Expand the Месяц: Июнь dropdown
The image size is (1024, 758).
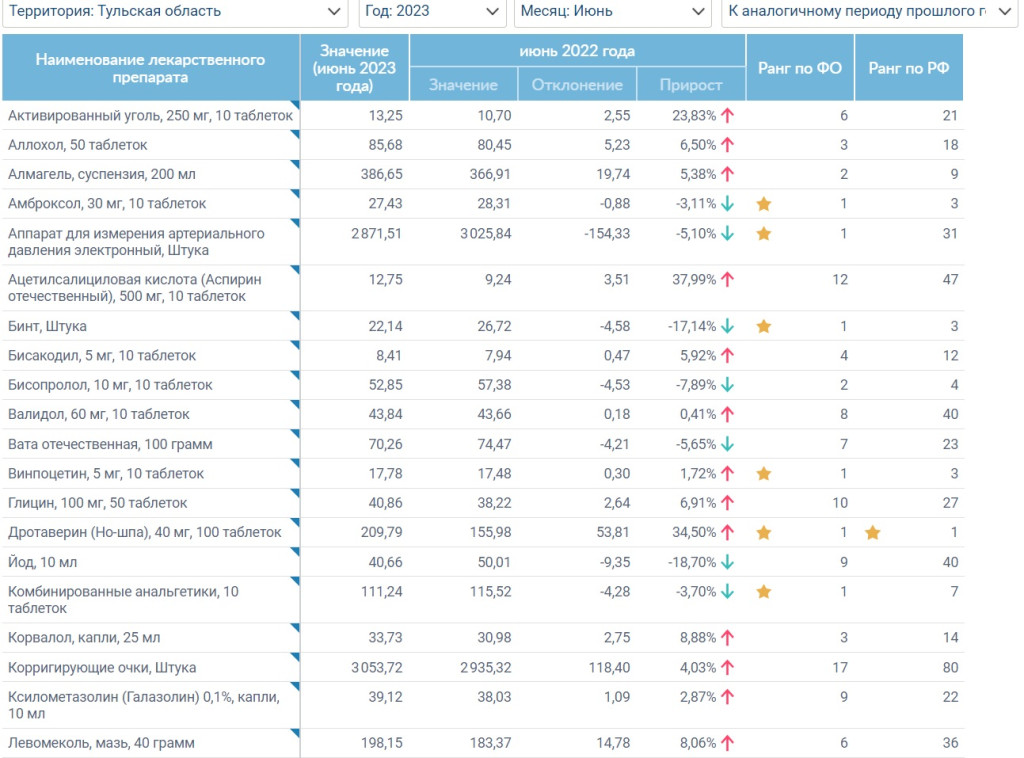pos(611,12)
